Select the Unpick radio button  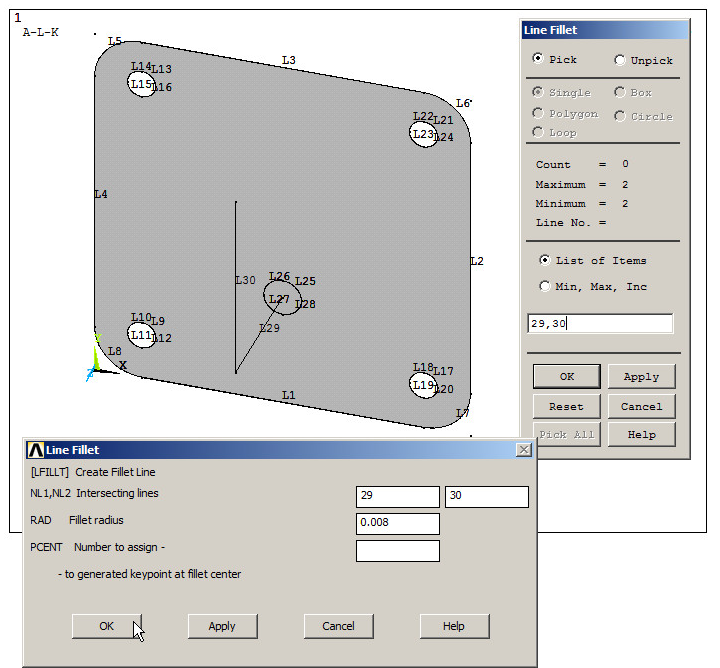click(620, 60)
